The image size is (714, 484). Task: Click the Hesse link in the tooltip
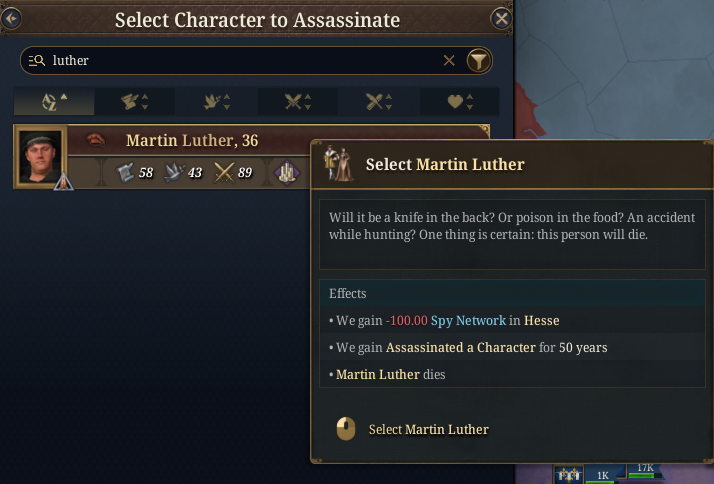[540, 320]
